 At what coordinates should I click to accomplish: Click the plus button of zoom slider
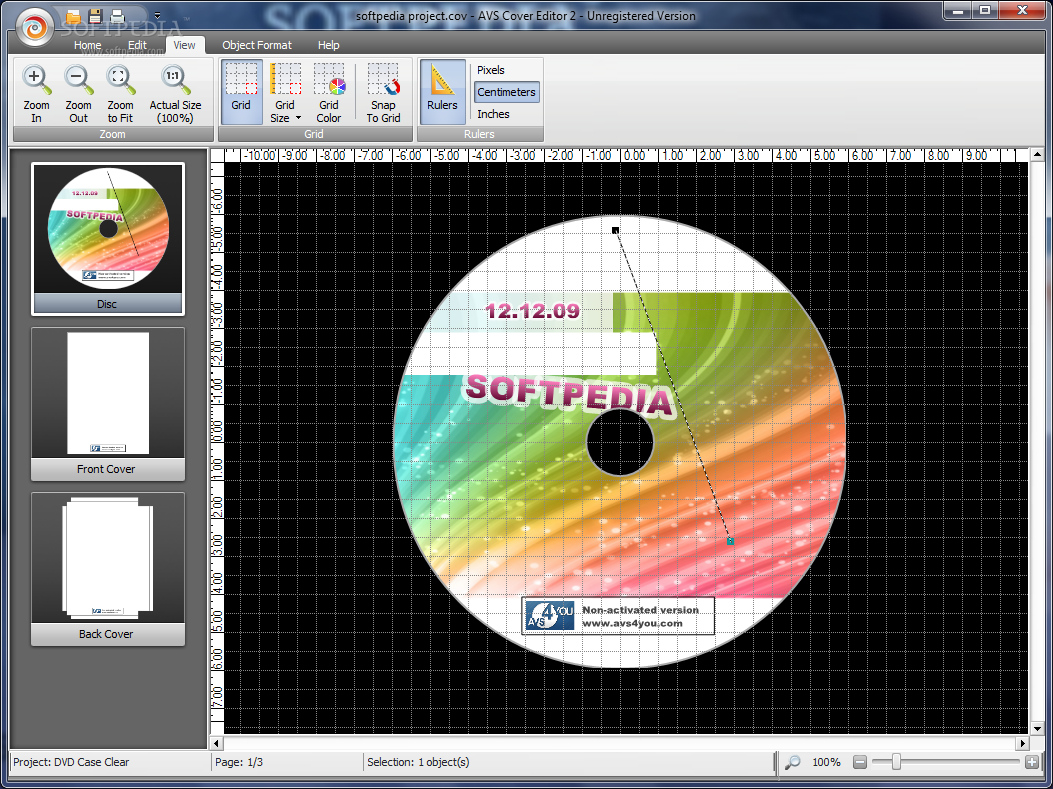[x=1032, y=762]
